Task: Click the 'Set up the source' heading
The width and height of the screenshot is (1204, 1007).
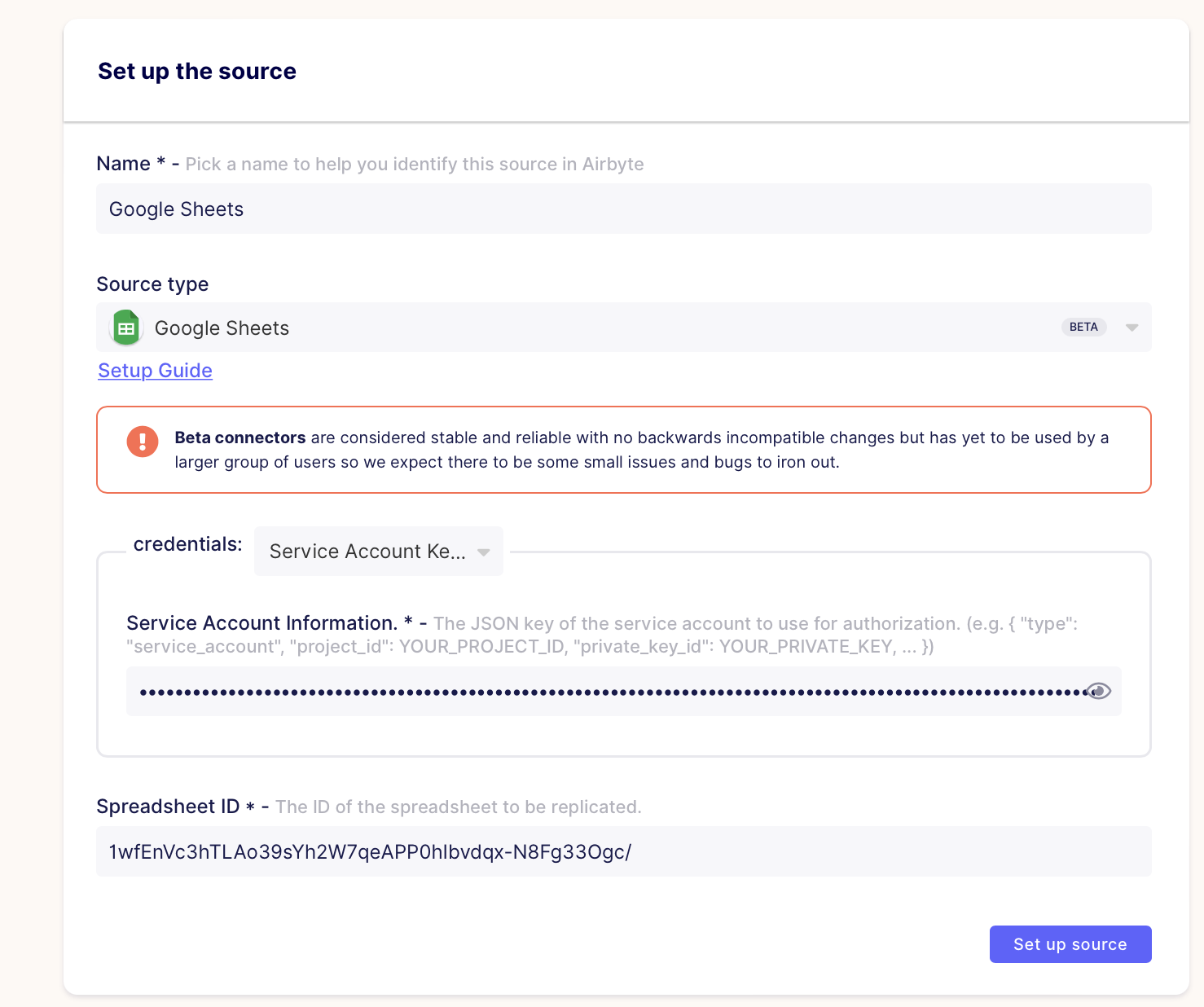Action: (197, 72)
